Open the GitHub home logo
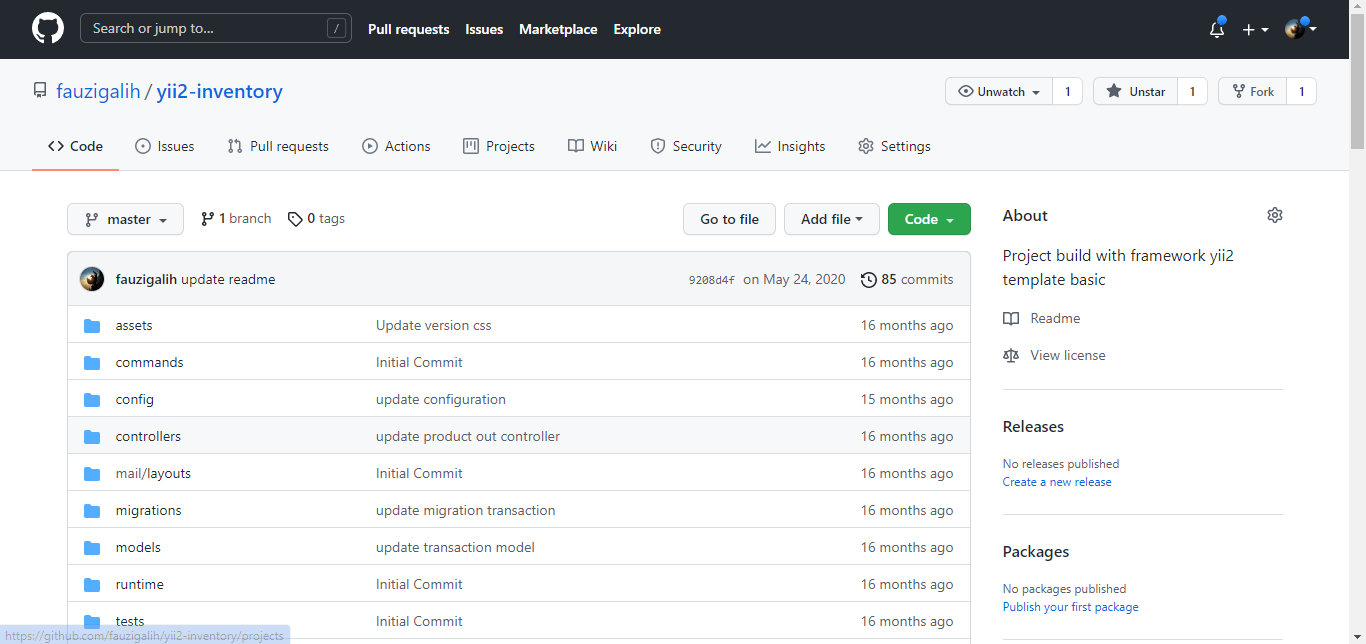 pyautogui.click(x=48, y=28)
